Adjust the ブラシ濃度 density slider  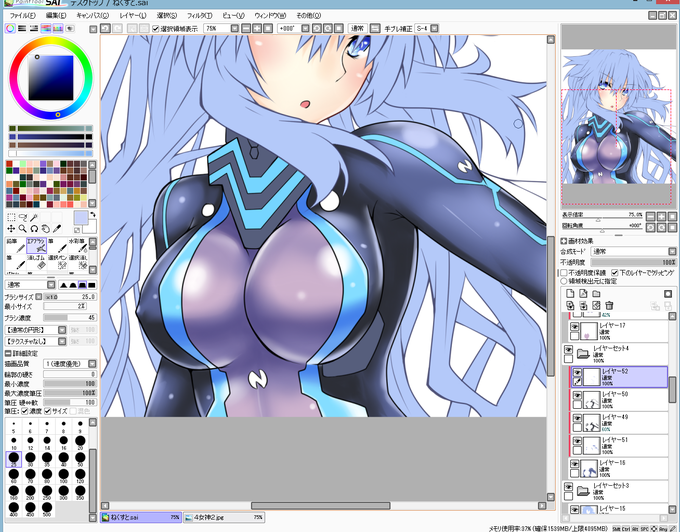pos(70,318)
